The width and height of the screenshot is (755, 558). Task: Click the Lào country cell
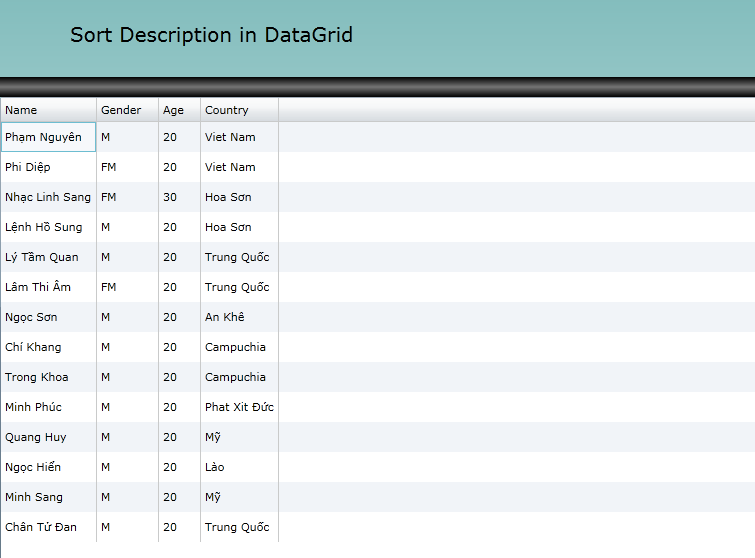[x=239, y=467]
